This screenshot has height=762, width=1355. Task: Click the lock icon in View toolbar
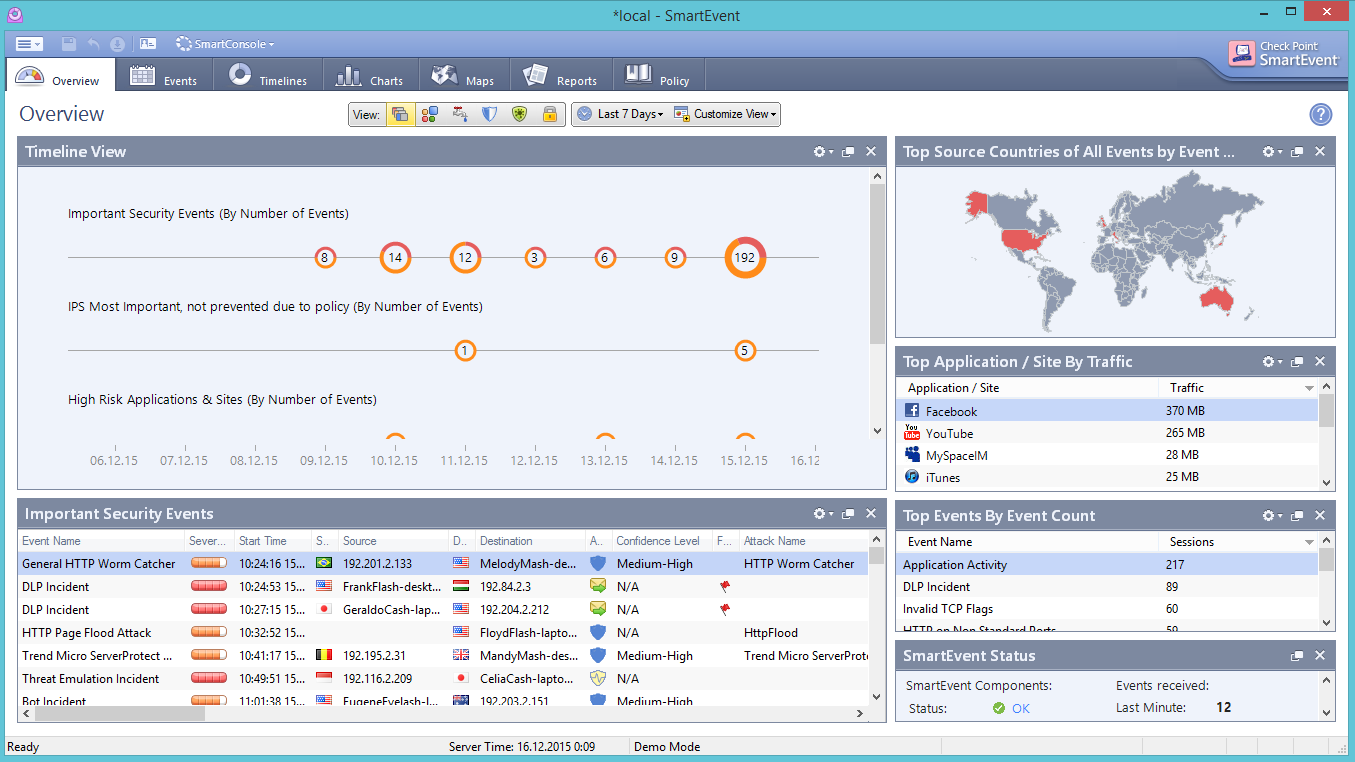coord(549,115)
